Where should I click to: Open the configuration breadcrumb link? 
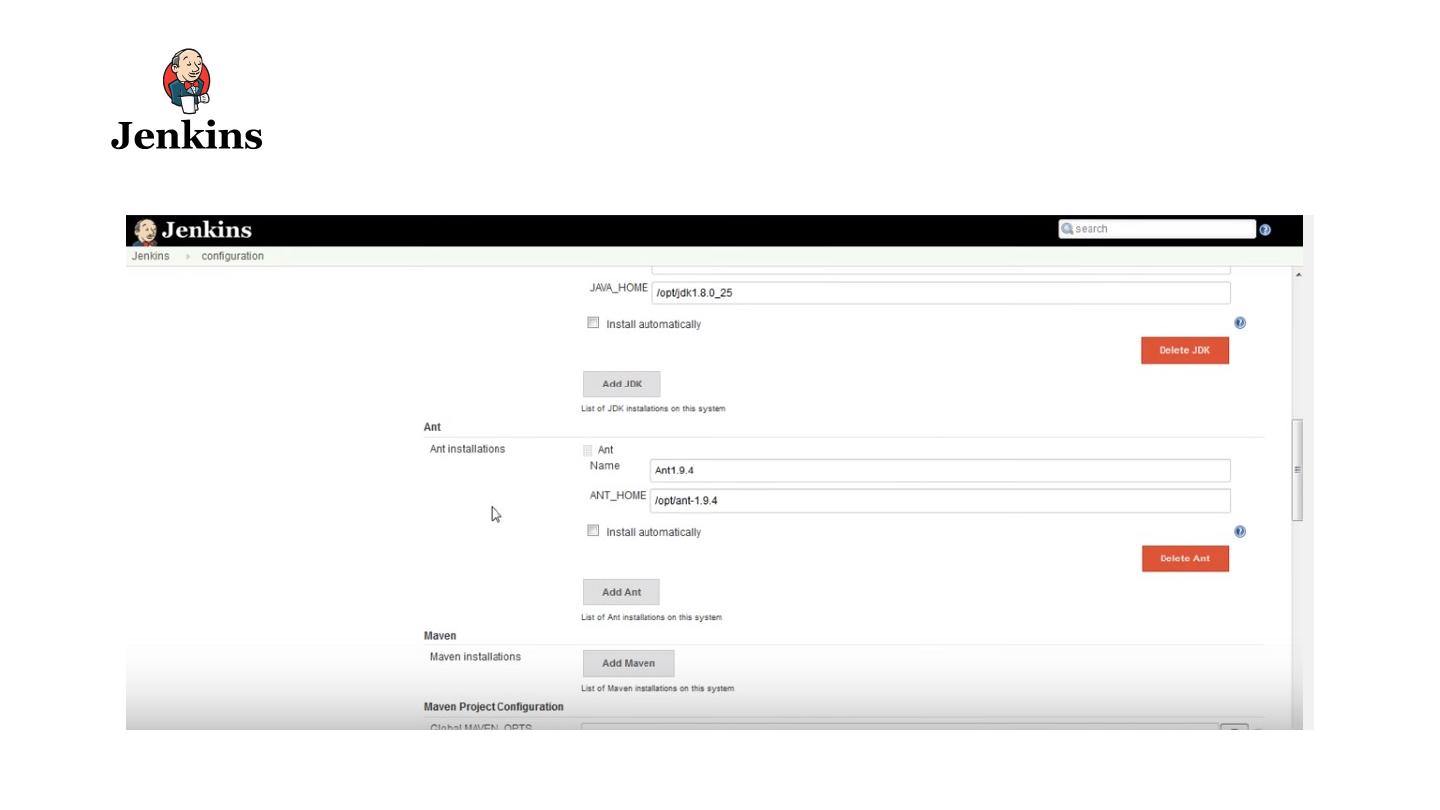[233, 256]
